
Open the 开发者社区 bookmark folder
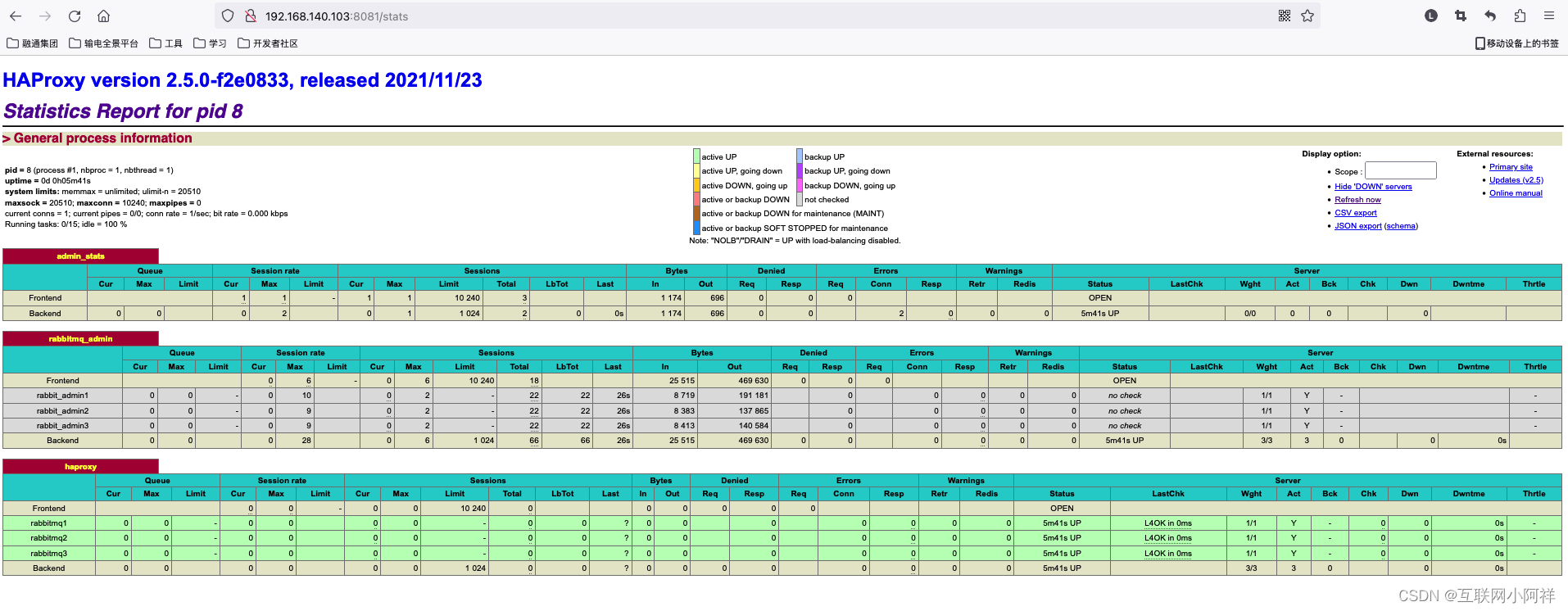click(x=268, y=43)
